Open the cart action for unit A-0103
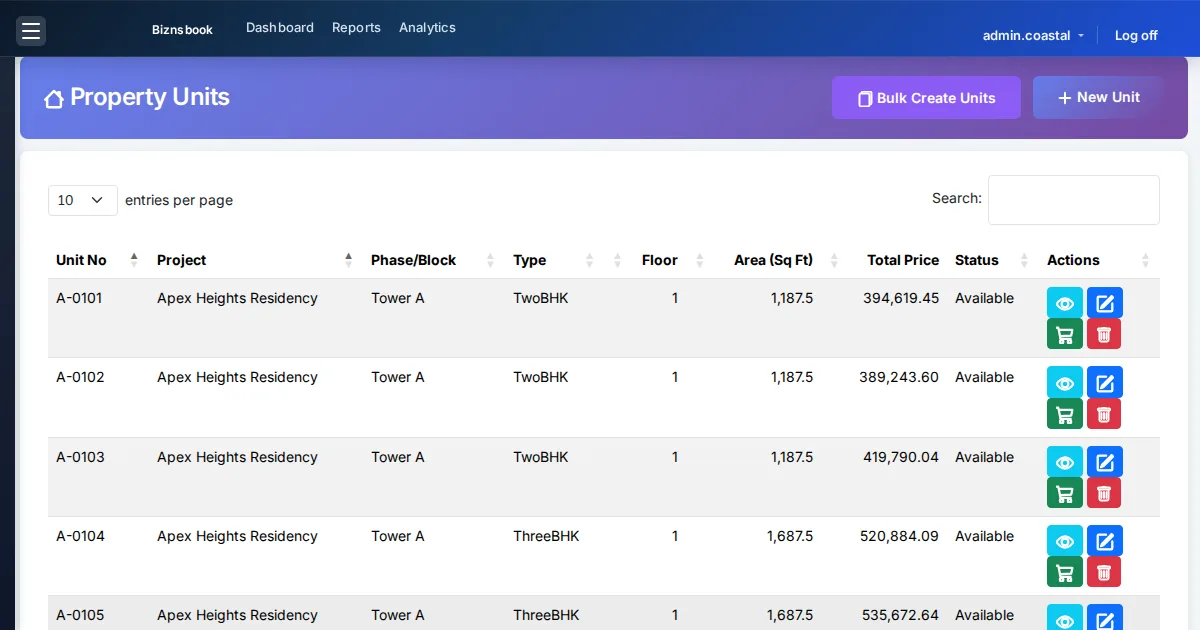 [x=1065, y=493]
